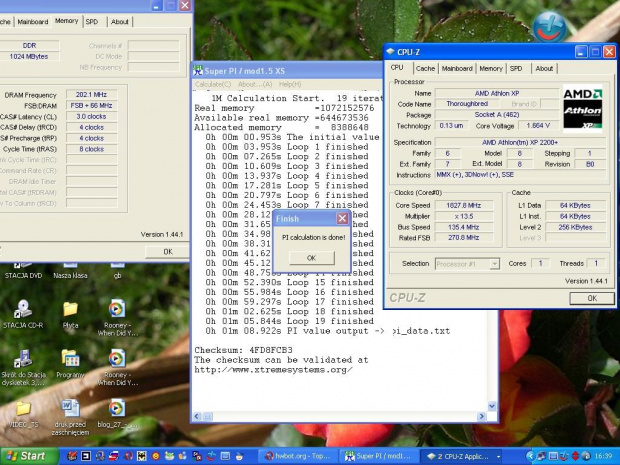Click the Loop 19 finished line
Image resolution: width=620 pixels, height=465 pixels.
[289, 321]
